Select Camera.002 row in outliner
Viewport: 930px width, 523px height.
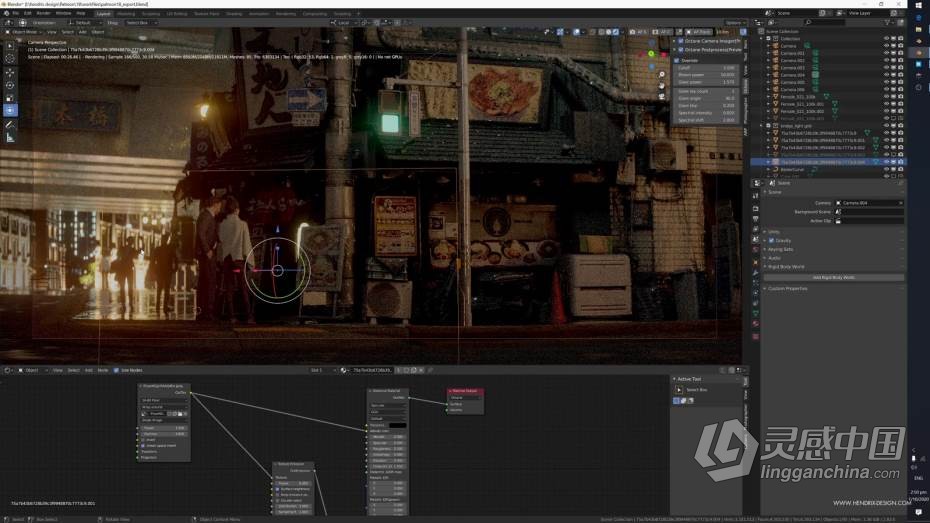pyautogui.click(x=792, y=60)
